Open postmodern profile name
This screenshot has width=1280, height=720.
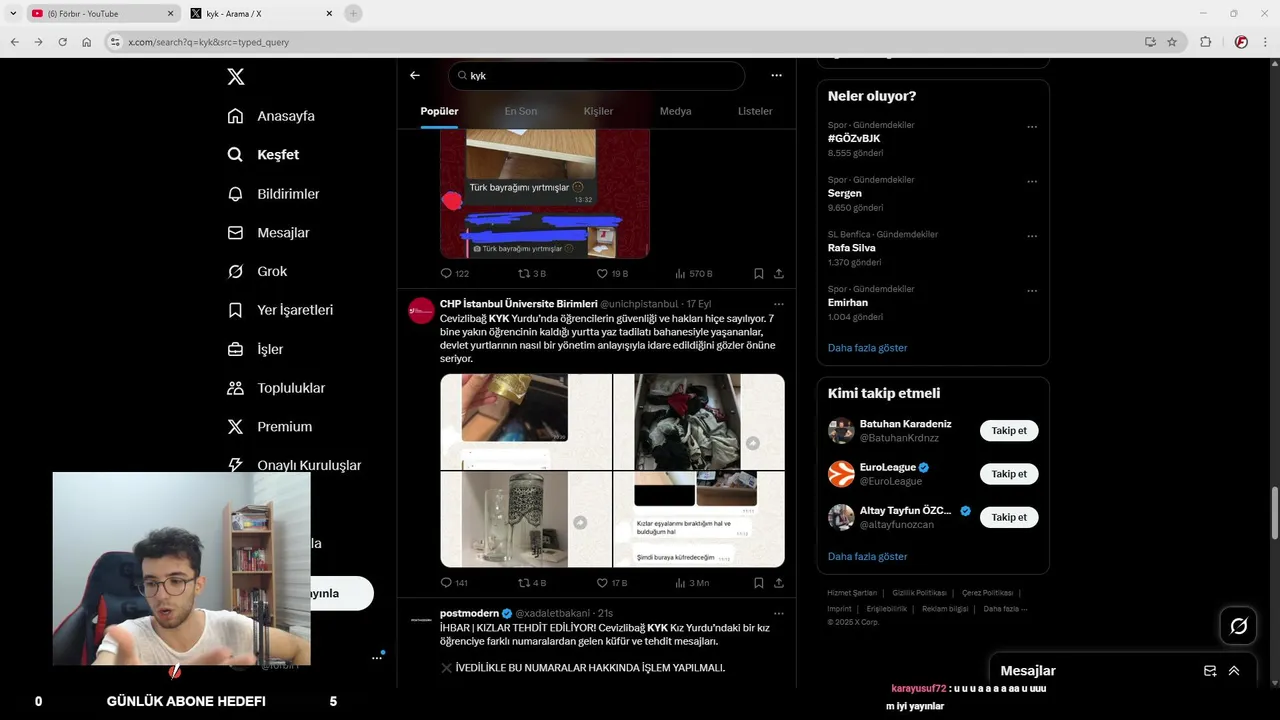coord(469,613)
